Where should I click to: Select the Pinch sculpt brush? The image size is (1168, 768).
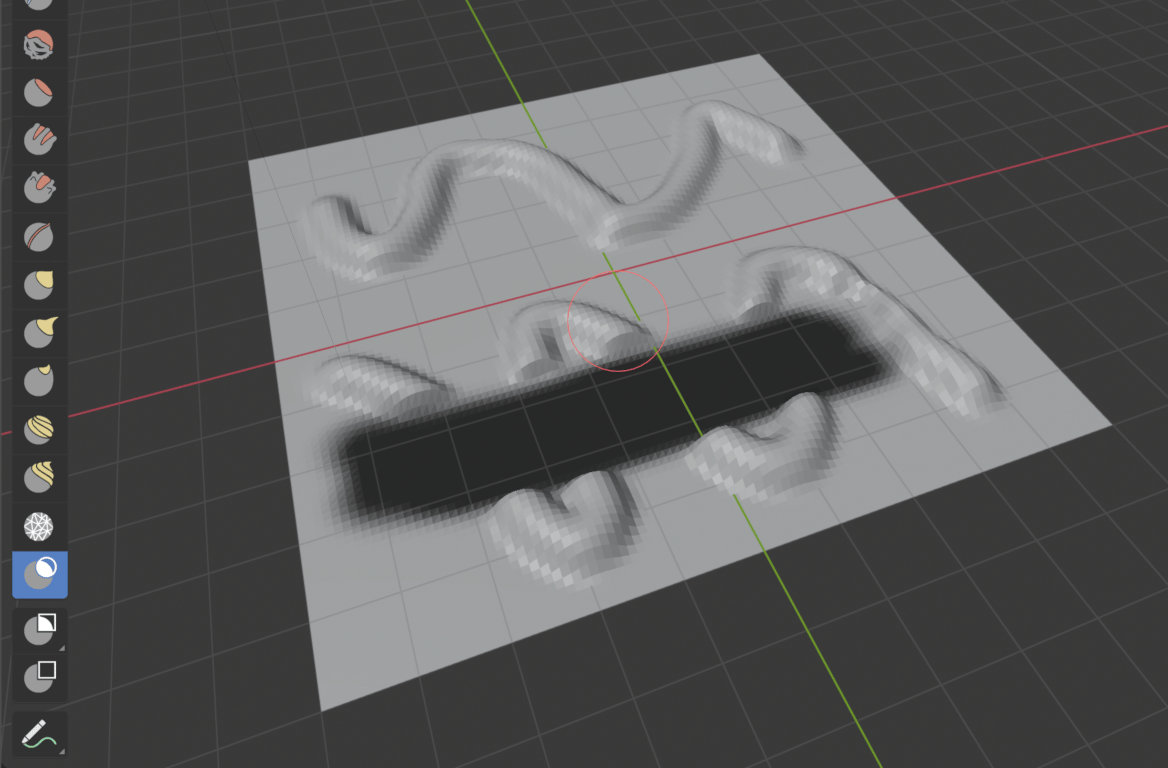(x=39, y=236)
